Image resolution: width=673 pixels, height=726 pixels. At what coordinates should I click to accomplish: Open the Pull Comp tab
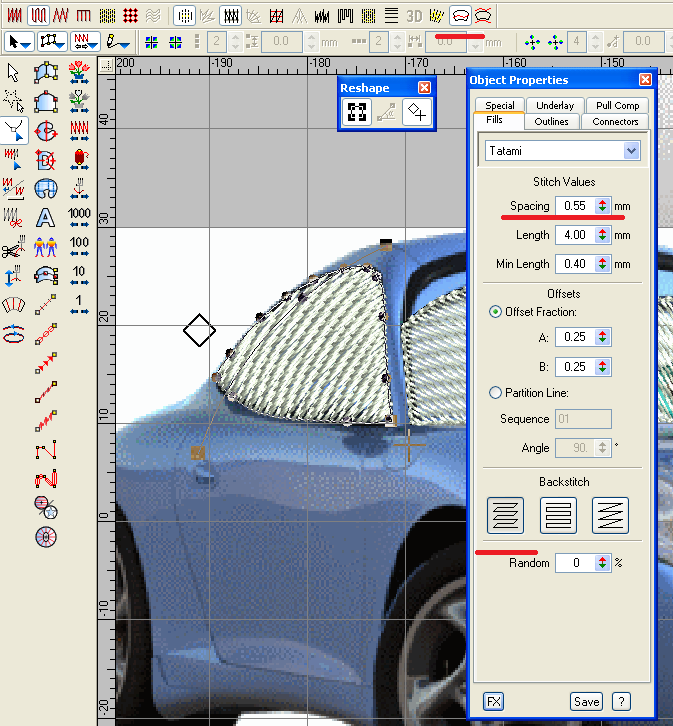(x=617, y=105)
